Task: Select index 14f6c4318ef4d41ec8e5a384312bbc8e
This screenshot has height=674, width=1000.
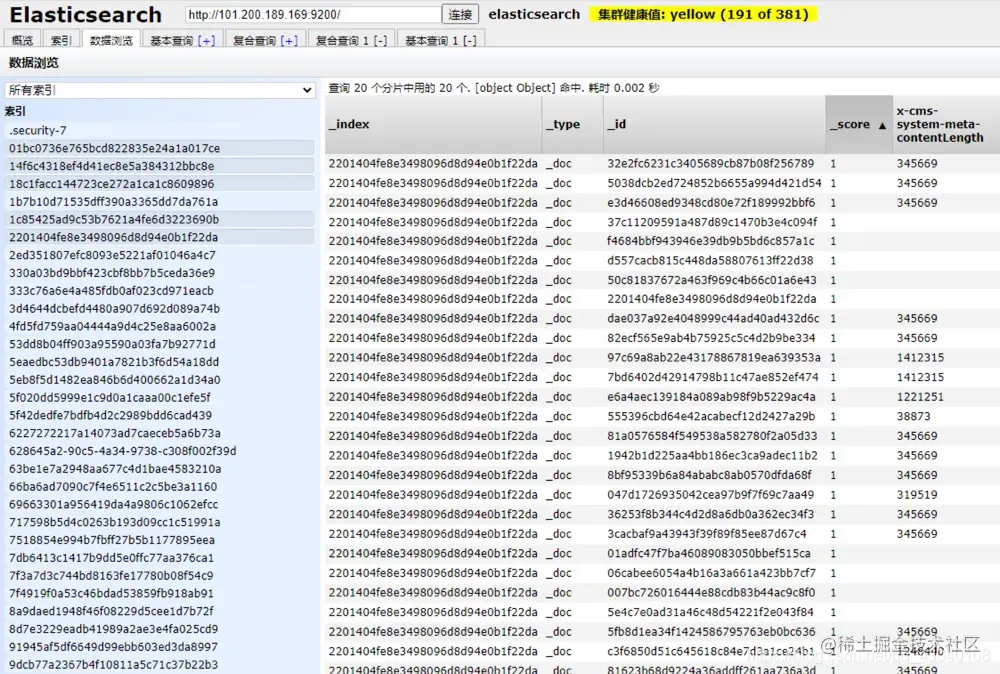Action: [x=159, y=166]
